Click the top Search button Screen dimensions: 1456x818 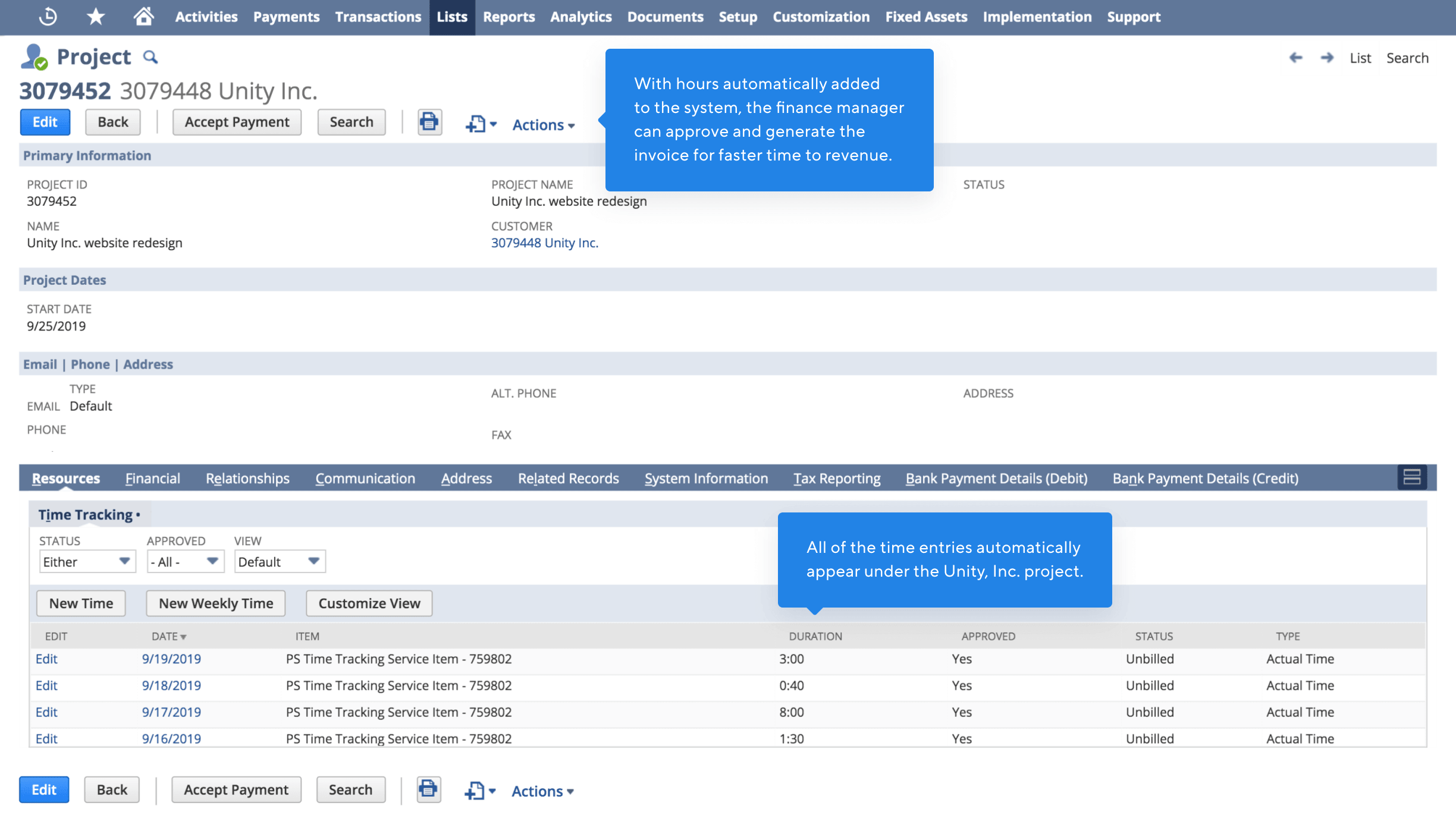(352, 122)
